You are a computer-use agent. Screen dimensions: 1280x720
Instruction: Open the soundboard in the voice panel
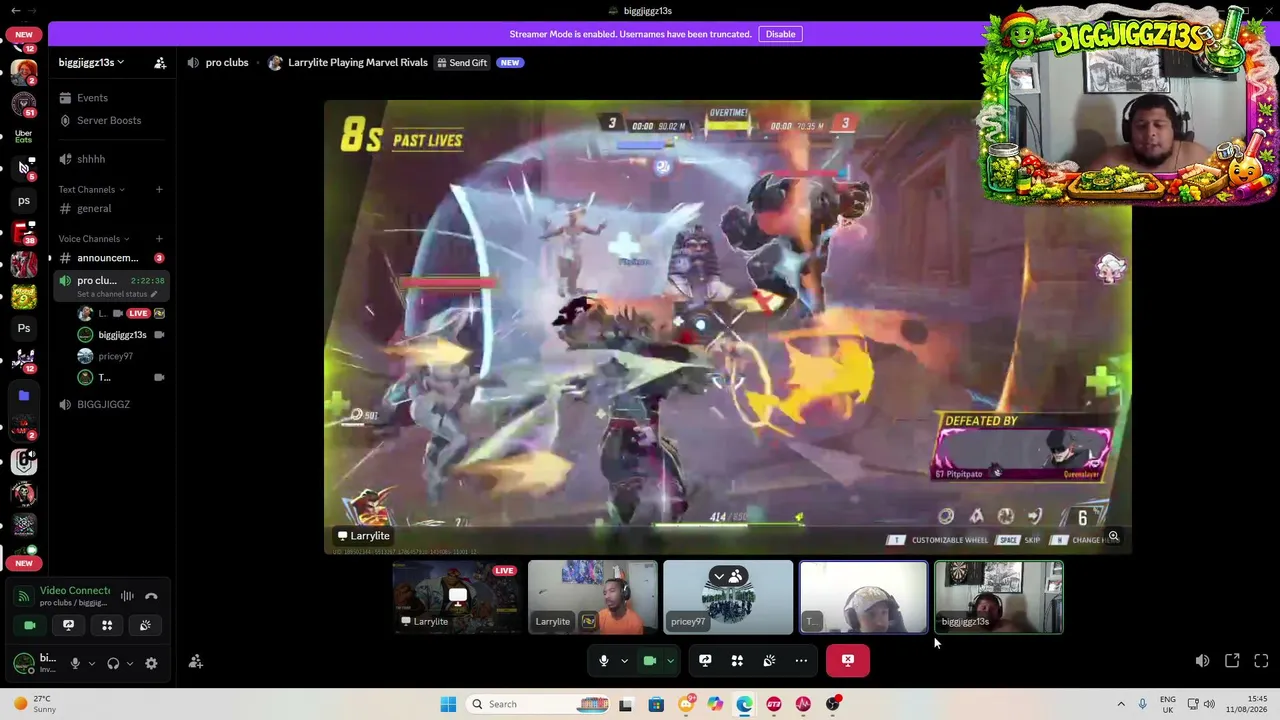145,626
